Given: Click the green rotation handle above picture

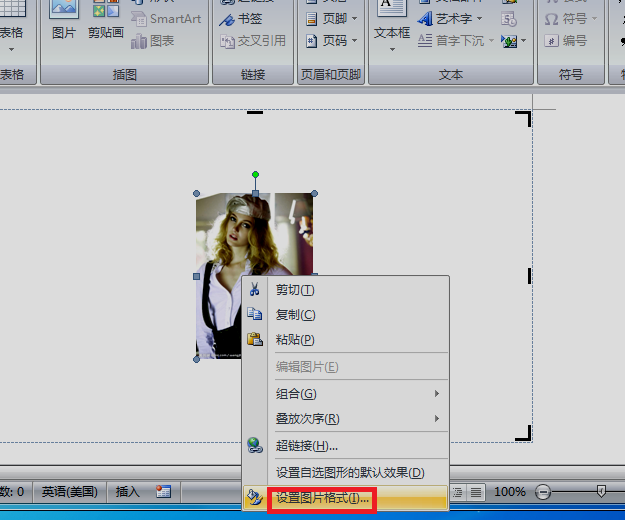Looking at the screenshot, I should [x=256, y=175].
